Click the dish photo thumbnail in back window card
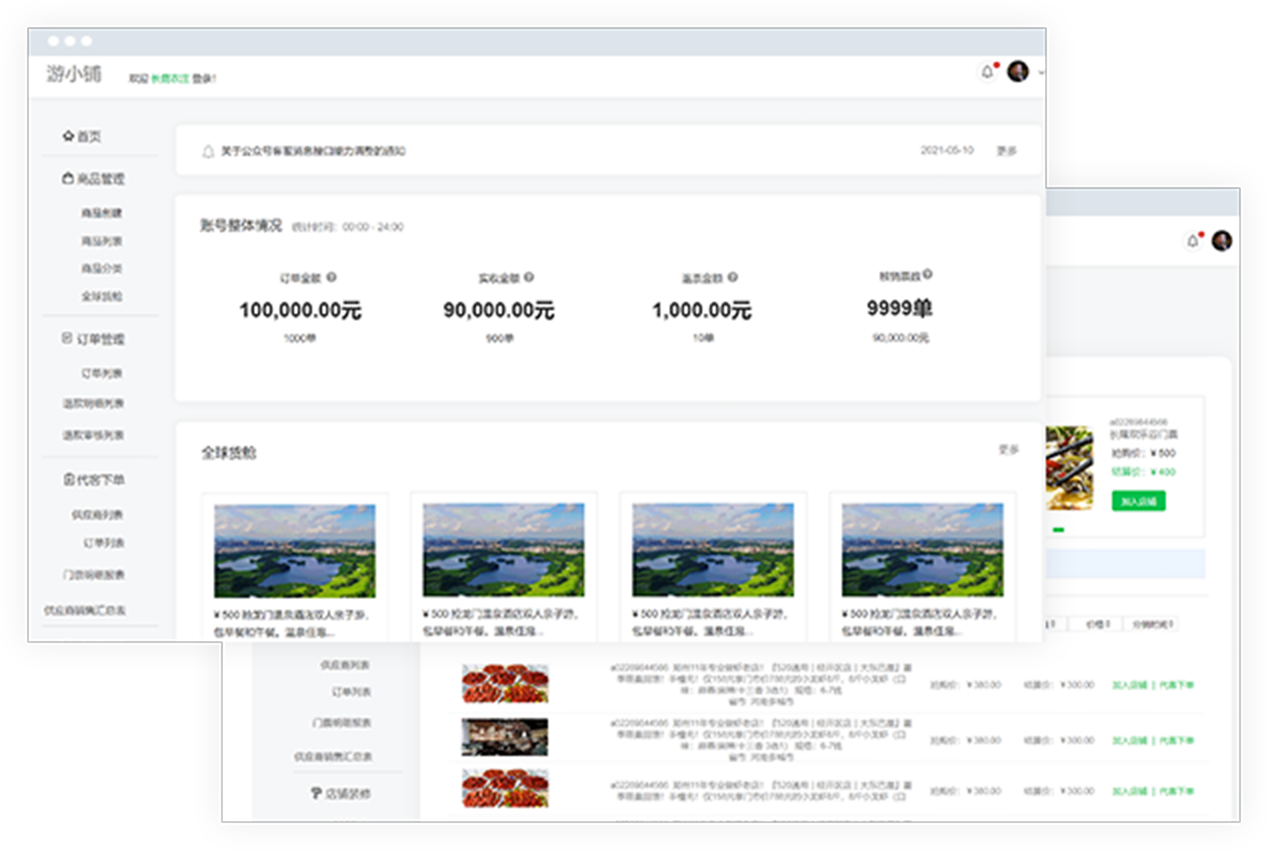 (x=1069, y=468)
